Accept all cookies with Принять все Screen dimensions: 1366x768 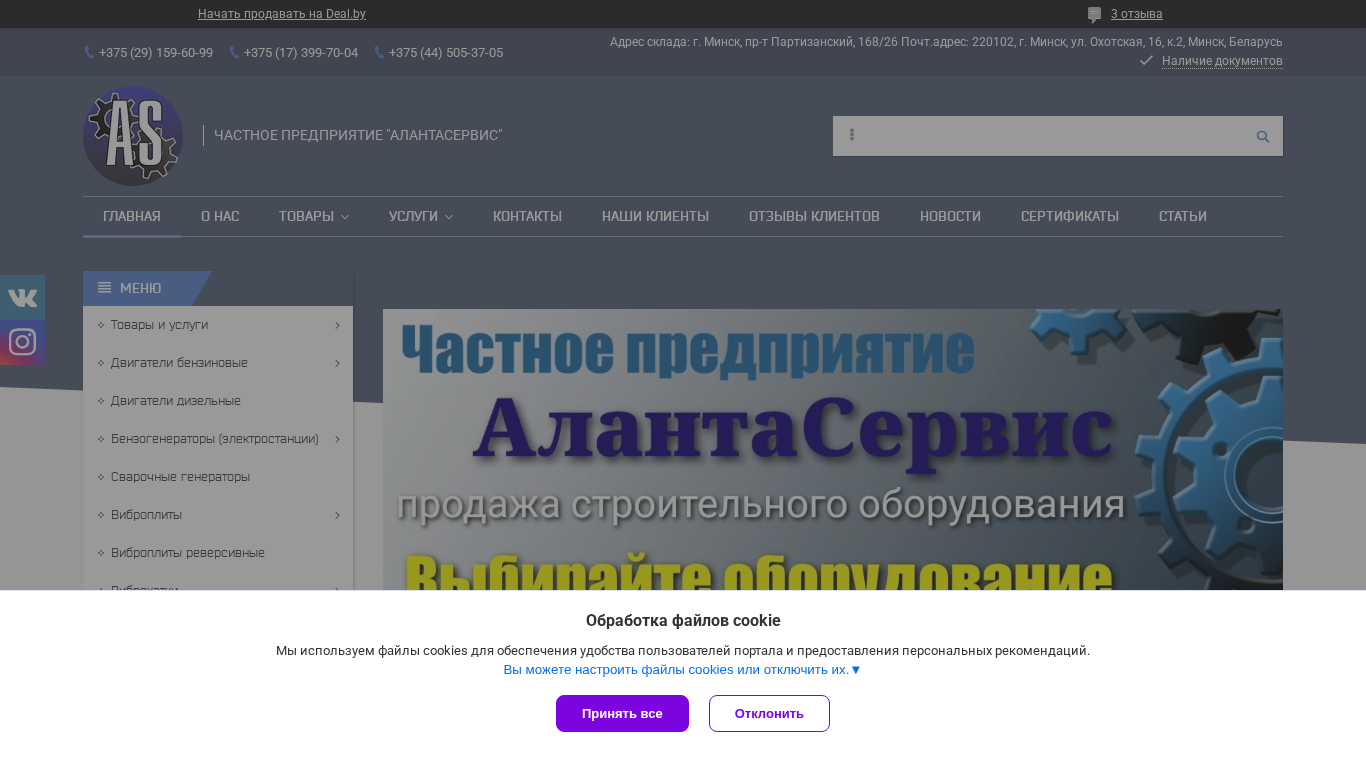click(x=622, y=714)
